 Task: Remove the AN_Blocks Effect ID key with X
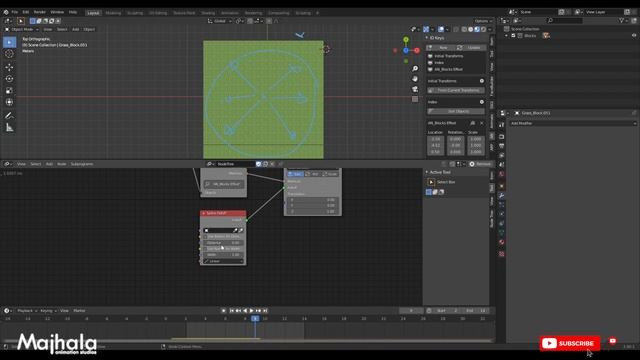(482, 123)
